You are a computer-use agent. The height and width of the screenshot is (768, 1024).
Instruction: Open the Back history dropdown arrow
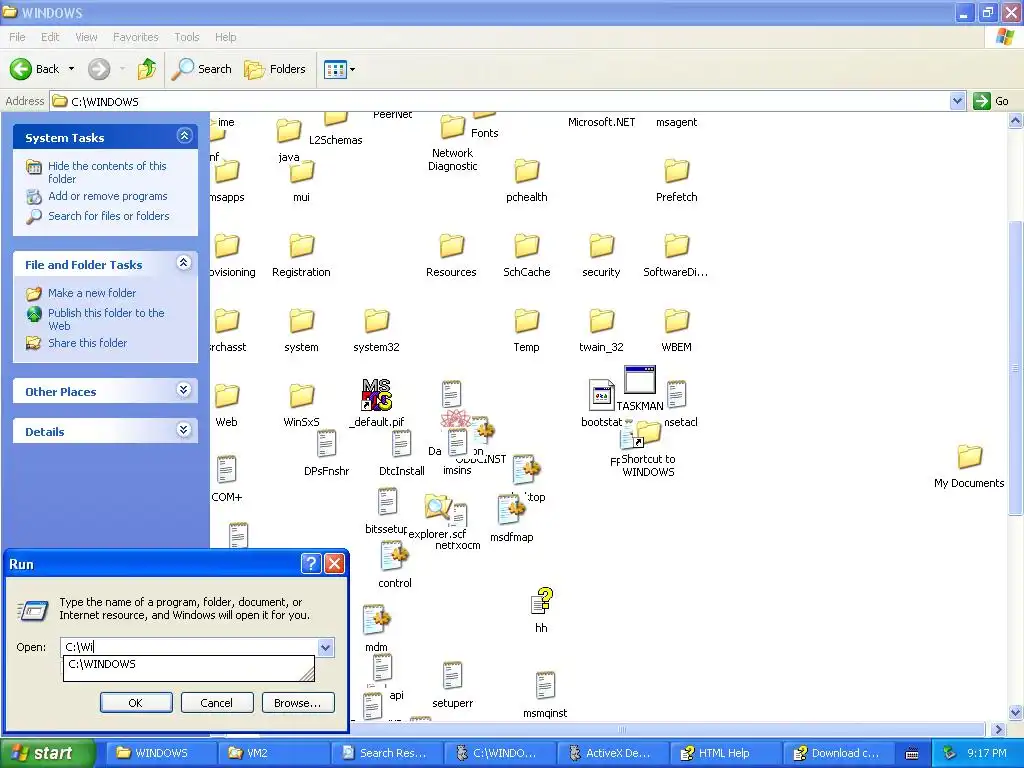pos(71,69)
